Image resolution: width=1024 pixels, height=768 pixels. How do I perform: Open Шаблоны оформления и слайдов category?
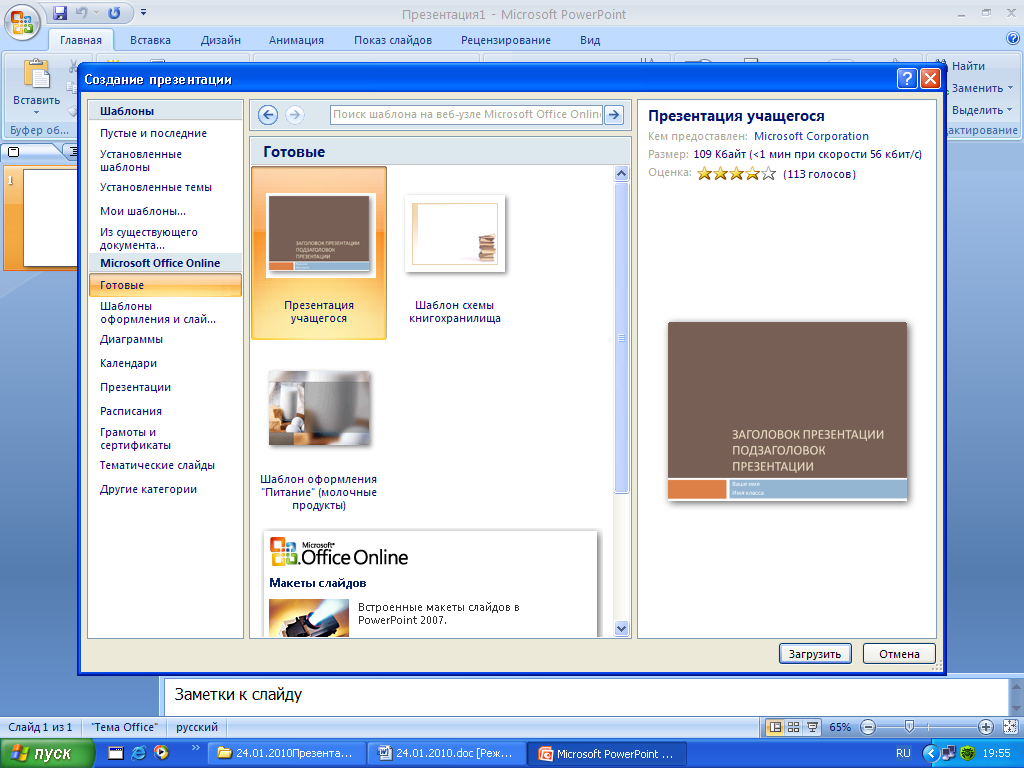pos(157,313)
